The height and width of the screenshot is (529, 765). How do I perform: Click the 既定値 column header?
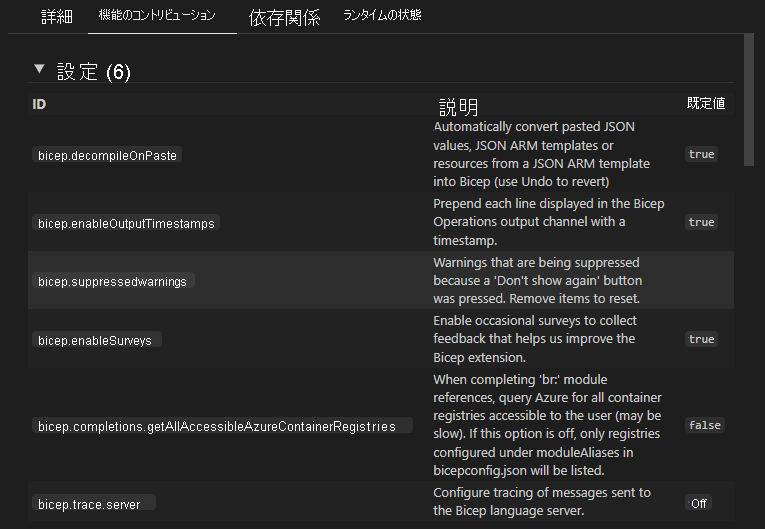[x=706, y=103]
